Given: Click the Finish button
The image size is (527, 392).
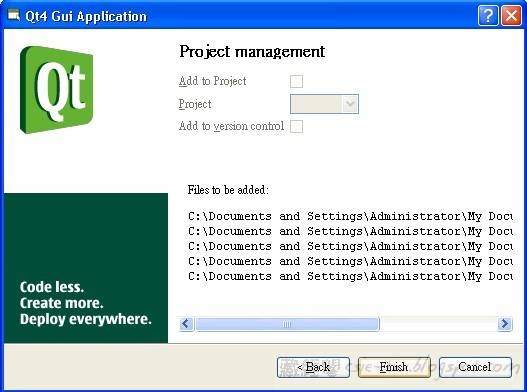Looking at the screenshot, I should [x=394, y=367].
